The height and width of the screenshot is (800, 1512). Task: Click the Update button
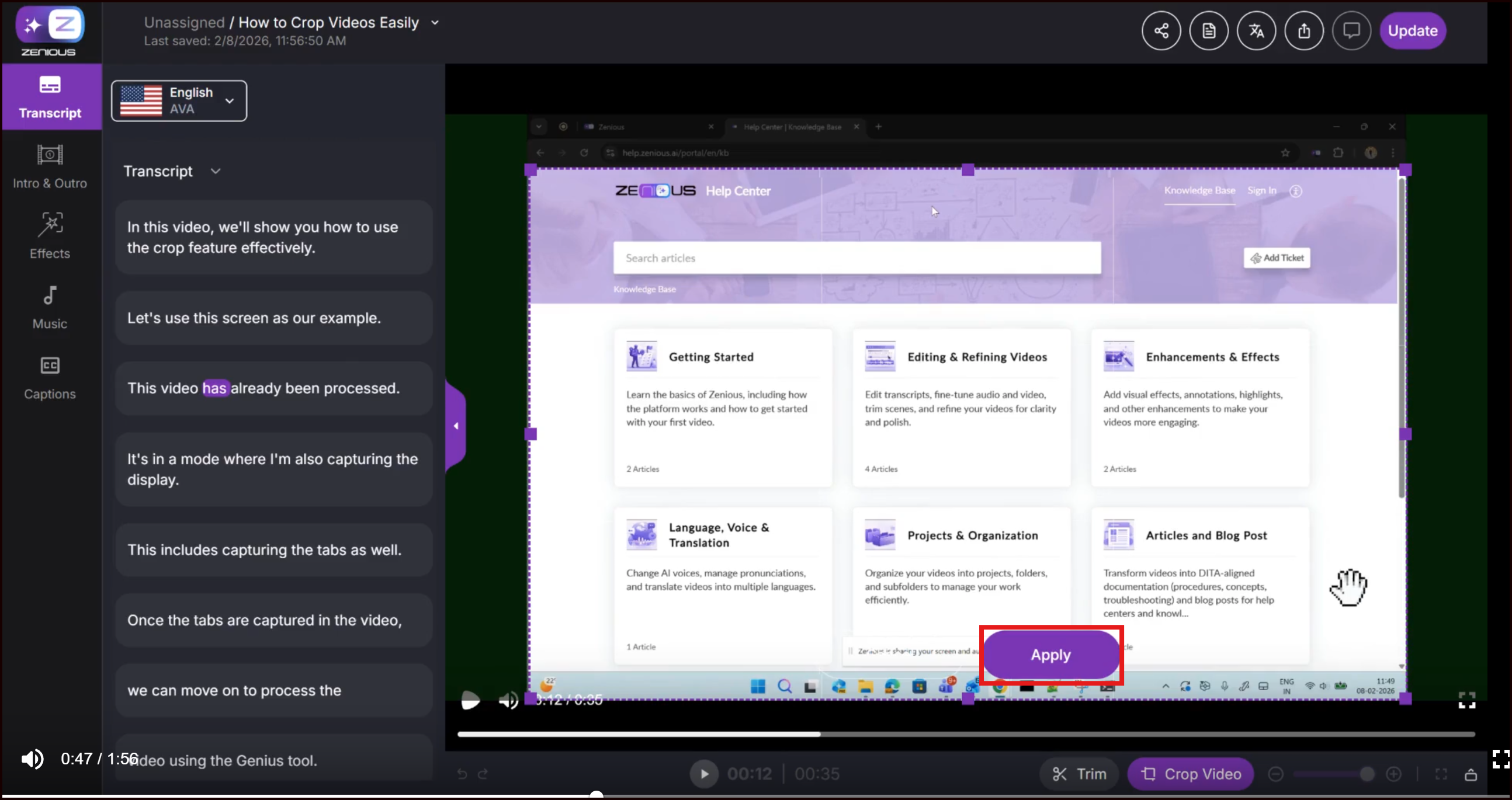pos(1412,30)
